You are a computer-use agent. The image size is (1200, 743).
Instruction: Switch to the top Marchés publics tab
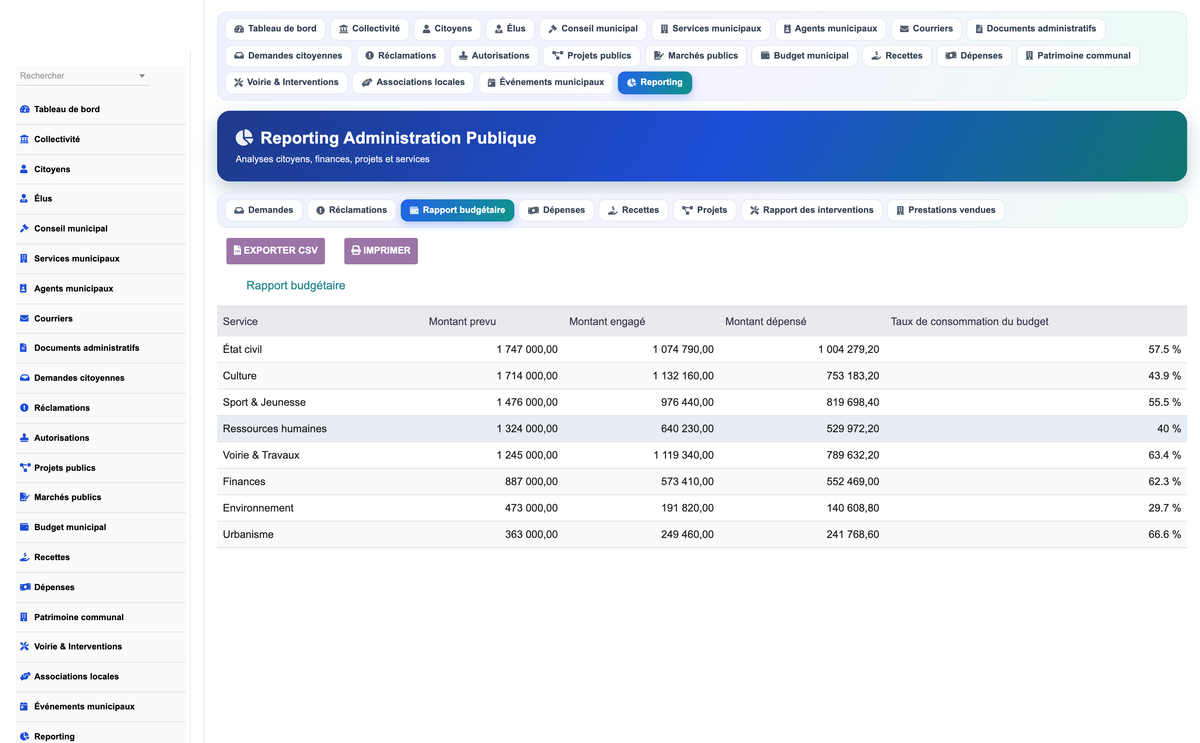click(696, 56)
